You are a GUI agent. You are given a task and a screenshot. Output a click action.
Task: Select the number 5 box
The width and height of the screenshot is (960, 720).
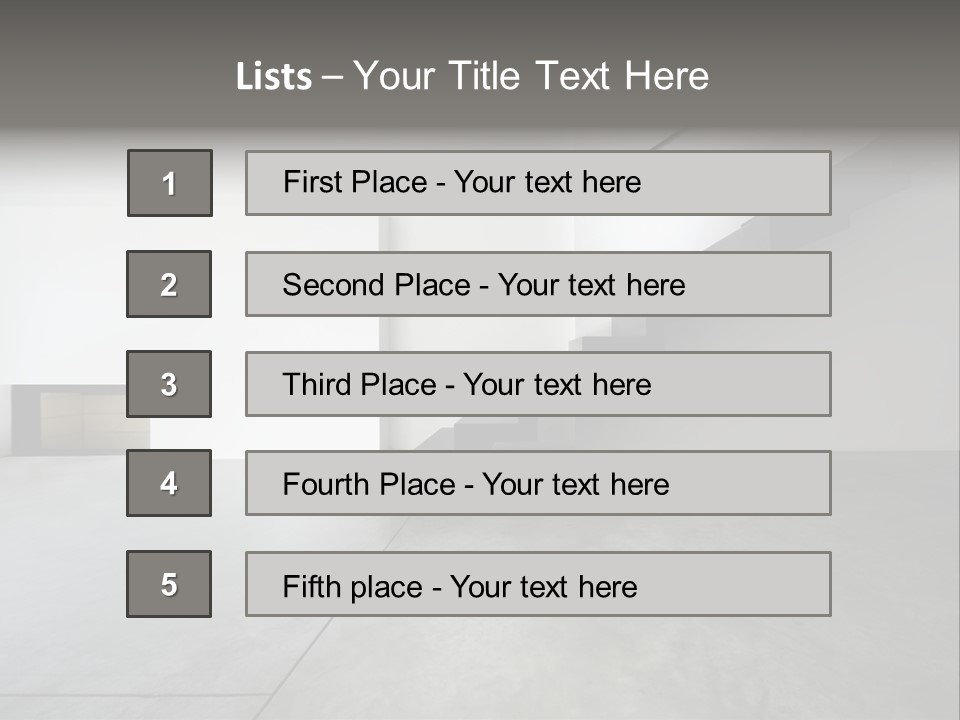tap(169, 584)
